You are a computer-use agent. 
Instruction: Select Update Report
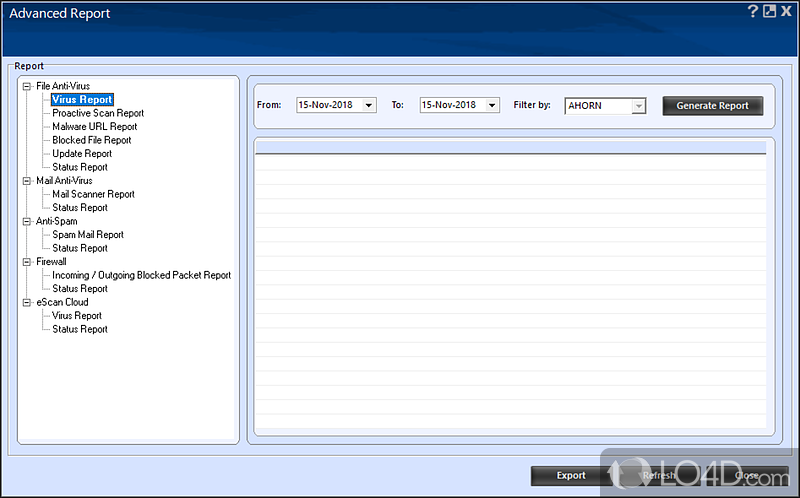(82, 154)
